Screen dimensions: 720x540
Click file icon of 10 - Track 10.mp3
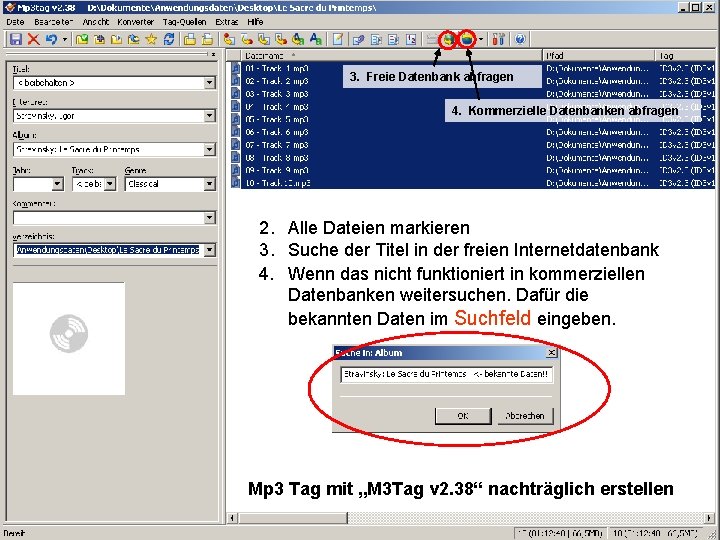[236, 183]
